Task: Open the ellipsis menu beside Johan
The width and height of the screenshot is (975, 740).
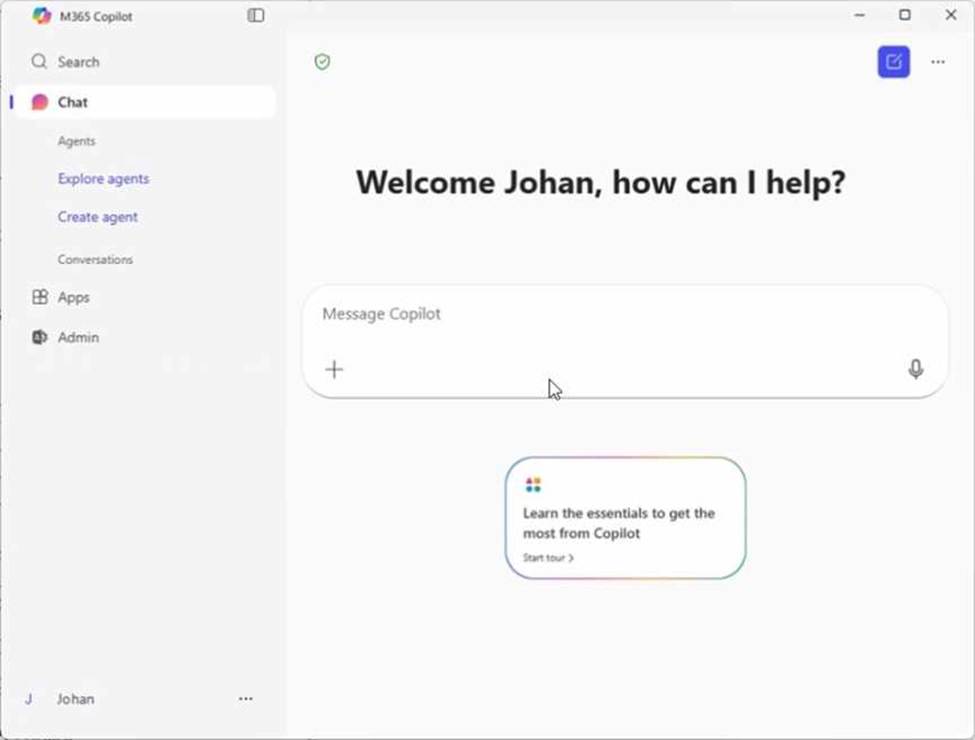Action: click(x=246, y=699)
